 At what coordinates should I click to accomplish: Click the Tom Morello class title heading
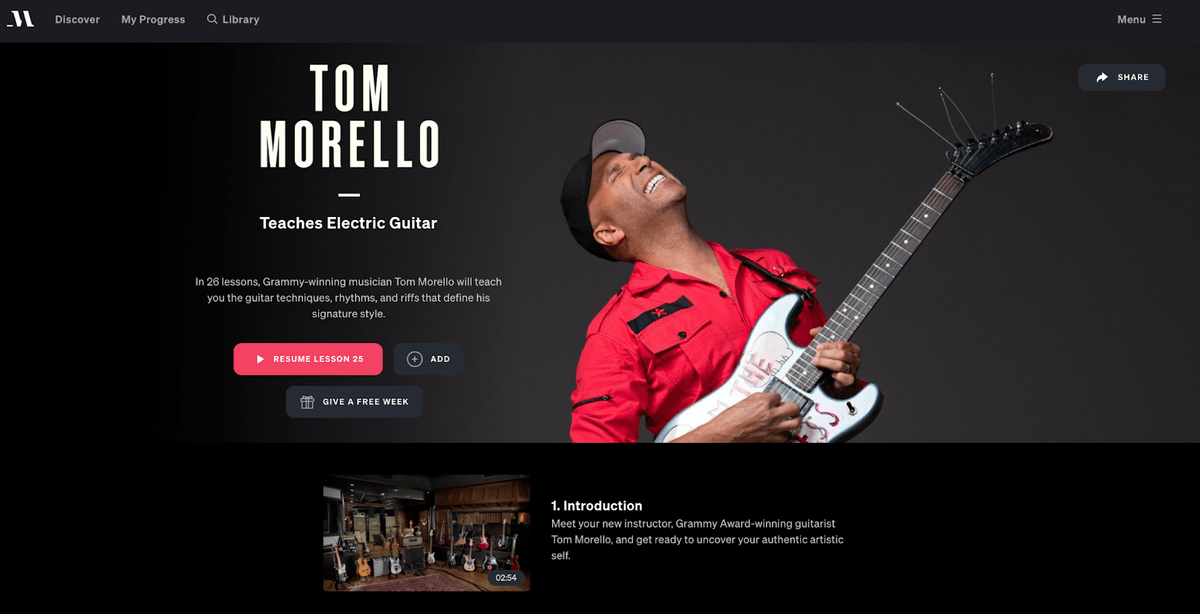tap(349, 116)
